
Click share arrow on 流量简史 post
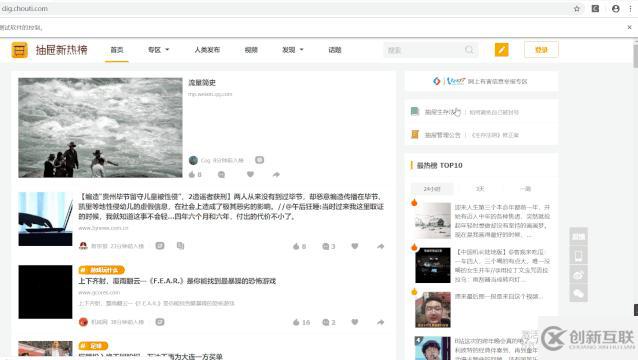[276, 175]
